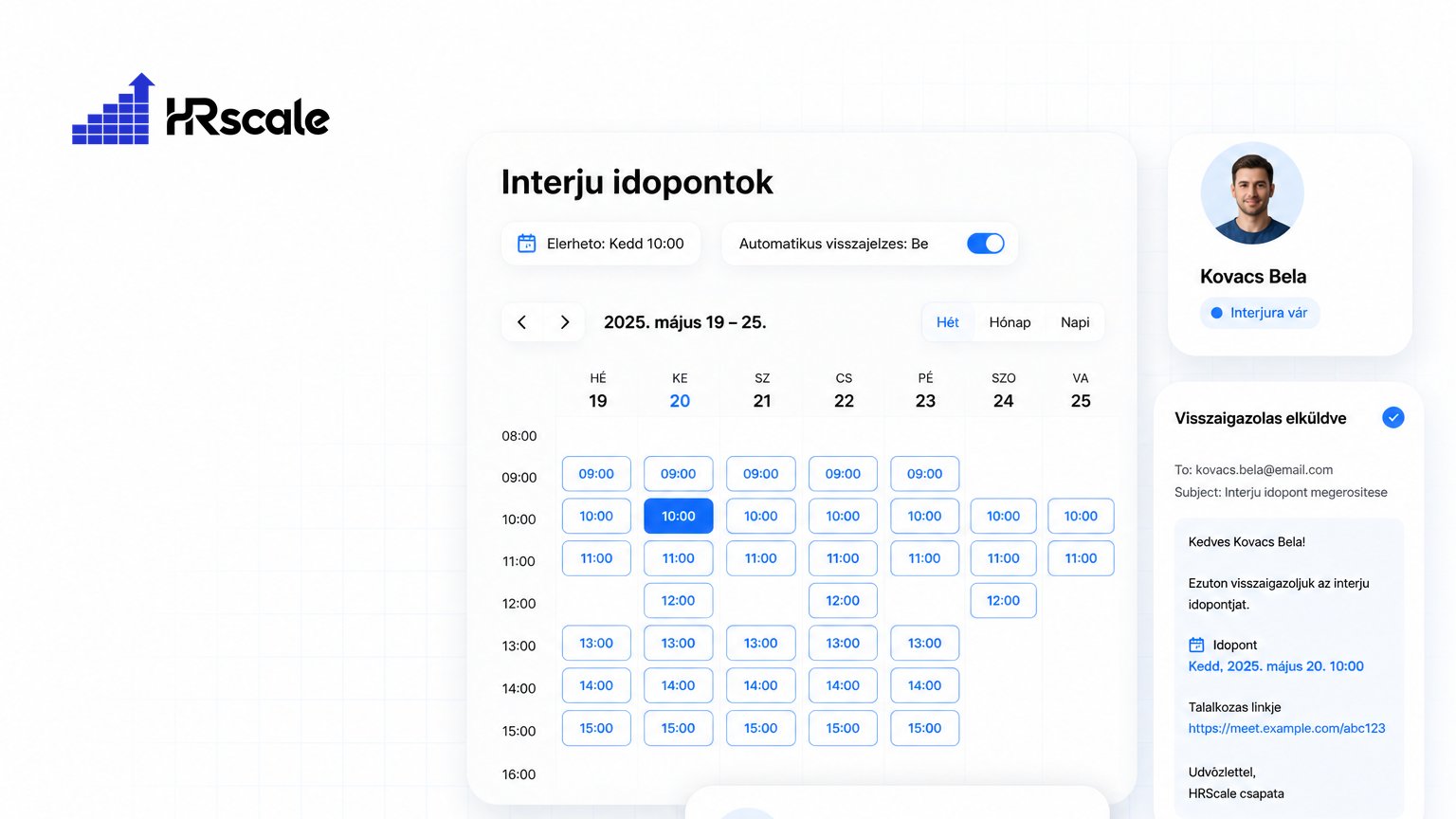Click the HRscale bar chart logo

(x=113, y=108)
